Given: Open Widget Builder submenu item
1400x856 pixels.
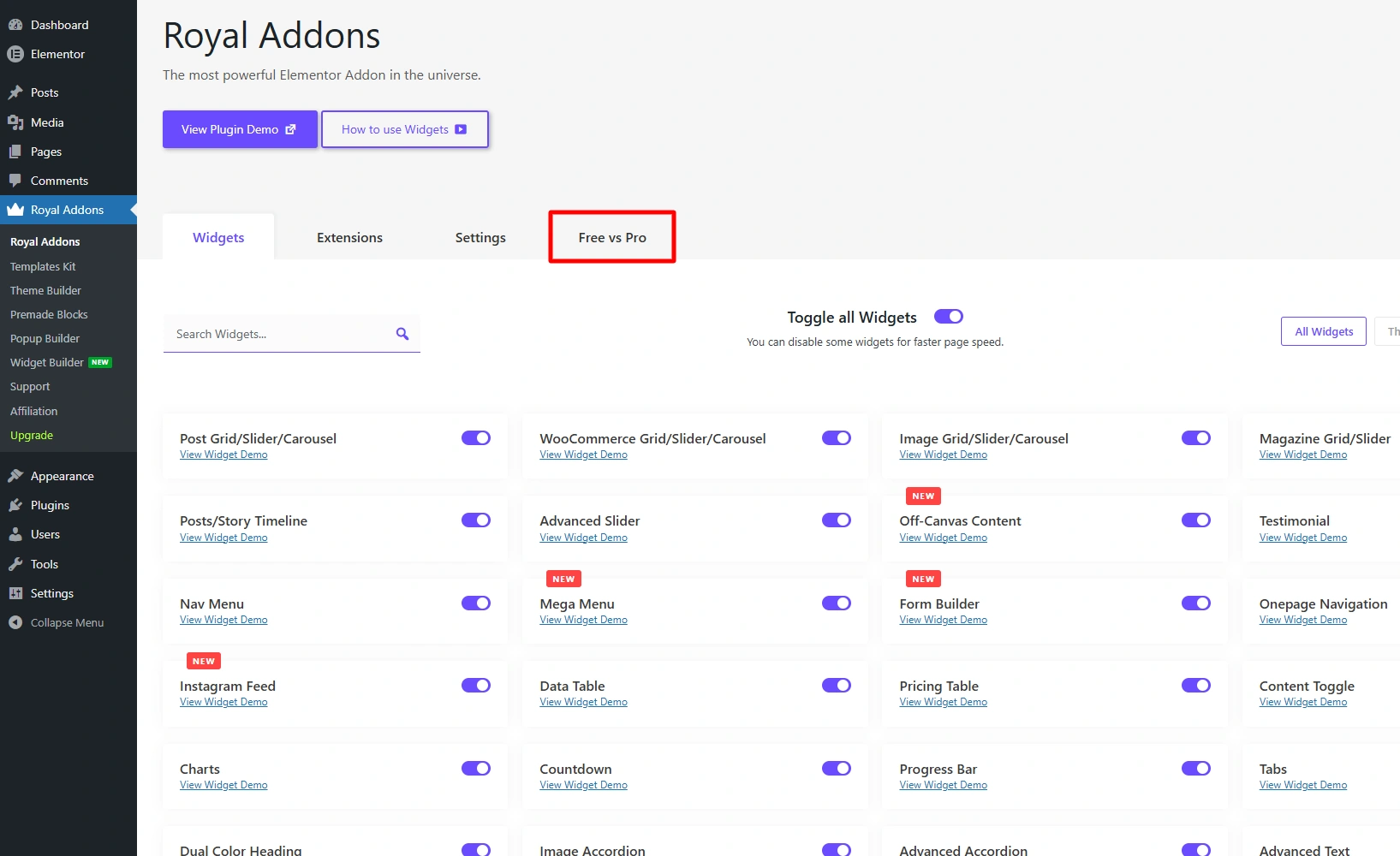Looking at the screenshot, I should [47, 362].
